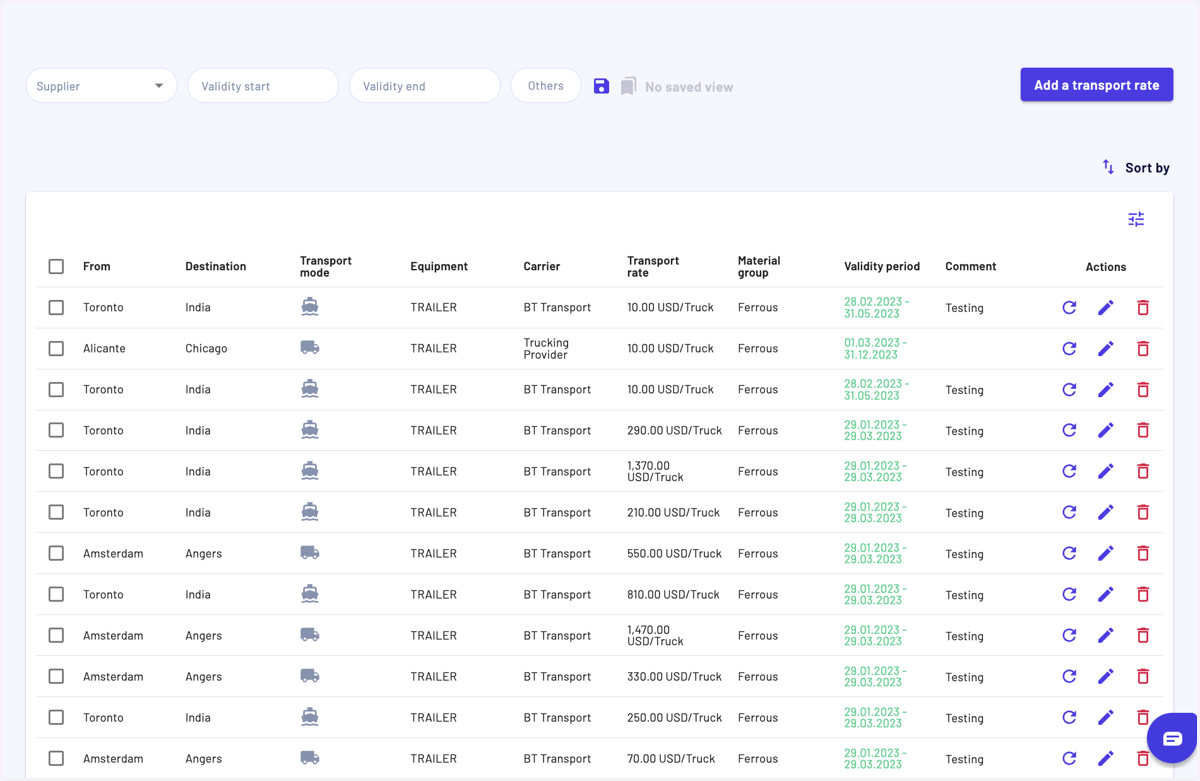Viewport: 1200px width, 781px height.
Task: Renew the 70.00 USD/Truck rate
Action: [1069, 758]
